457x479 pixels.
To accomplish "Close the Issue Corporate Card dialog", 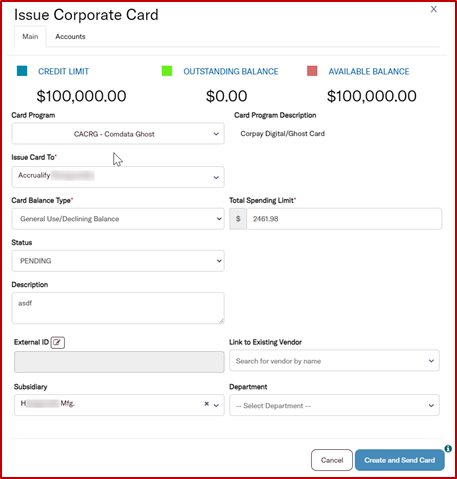I will [434, 9].
